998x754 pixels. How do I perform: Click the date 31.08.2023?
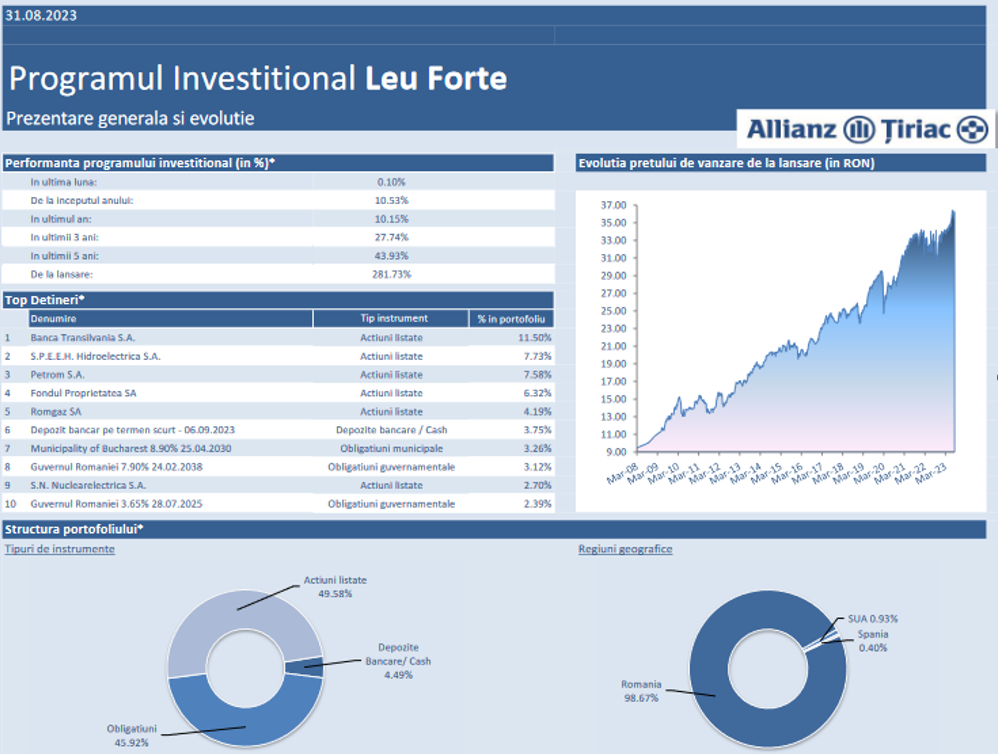[x=41, y=15]
